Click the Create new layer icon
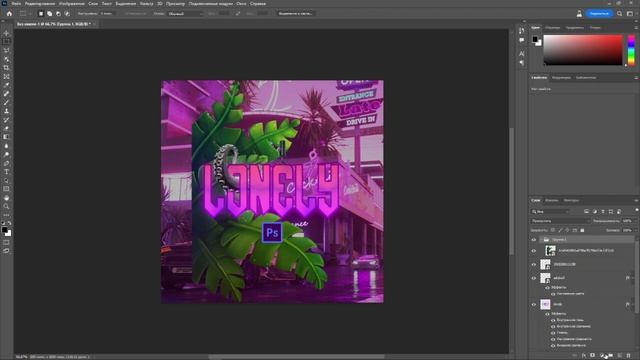Screen dimensions: 640x360 [x=620, y=356]
